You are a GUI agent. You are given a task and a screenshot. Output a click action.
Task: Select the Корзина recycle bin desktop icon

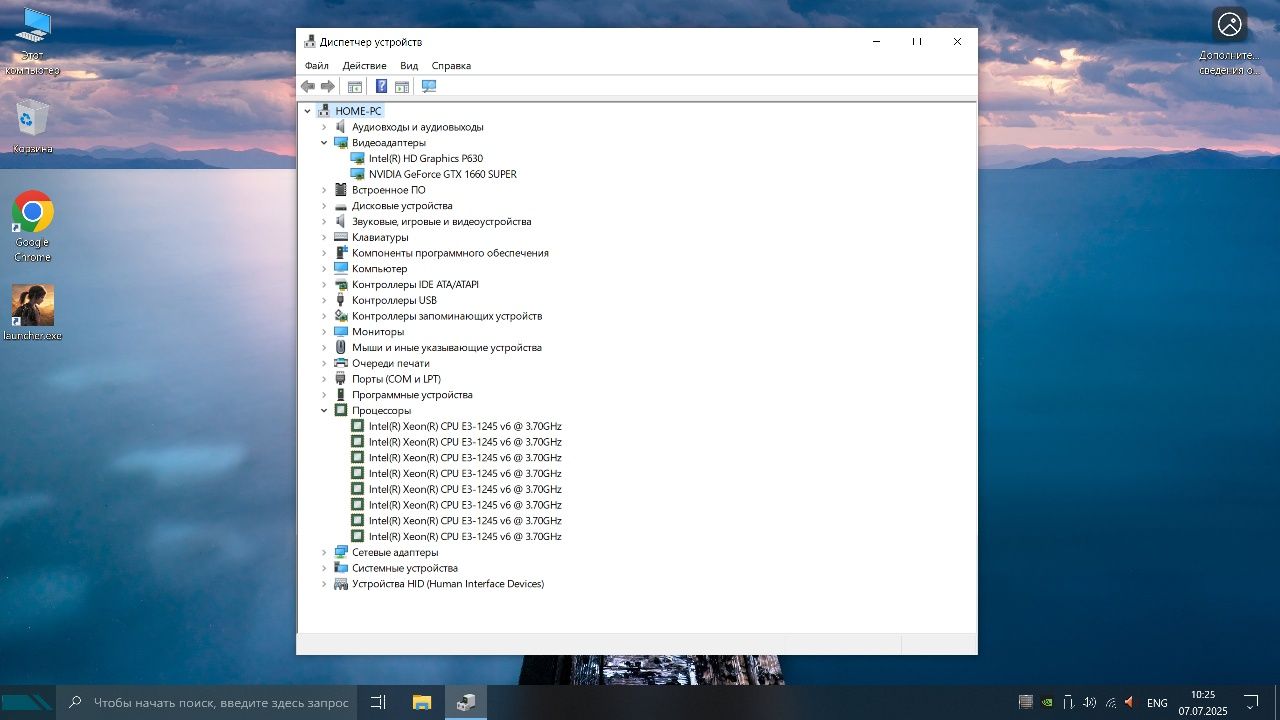[32, 126]
